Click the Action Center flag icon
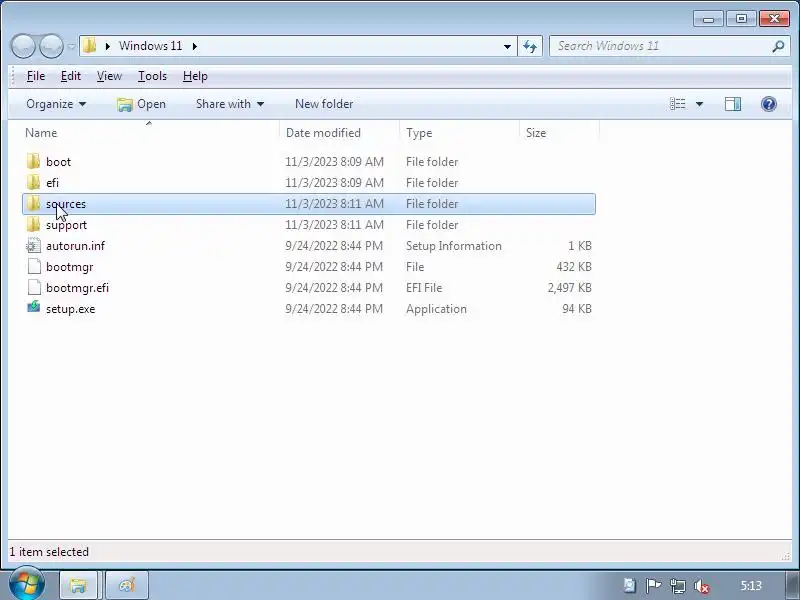 pos(653,586)
